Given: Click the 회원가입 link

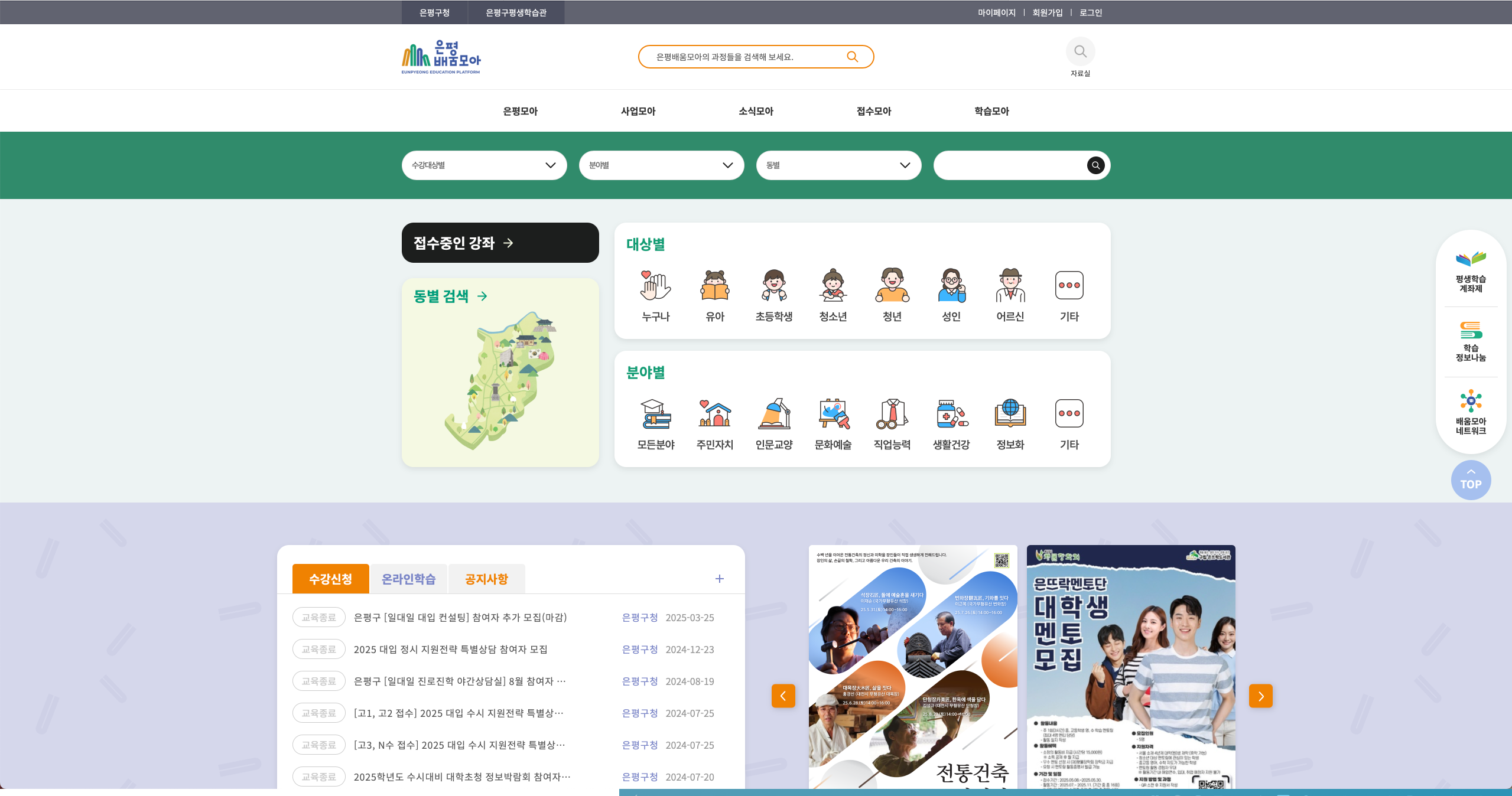Looking at the screenshot, I should pos(1047,12).
